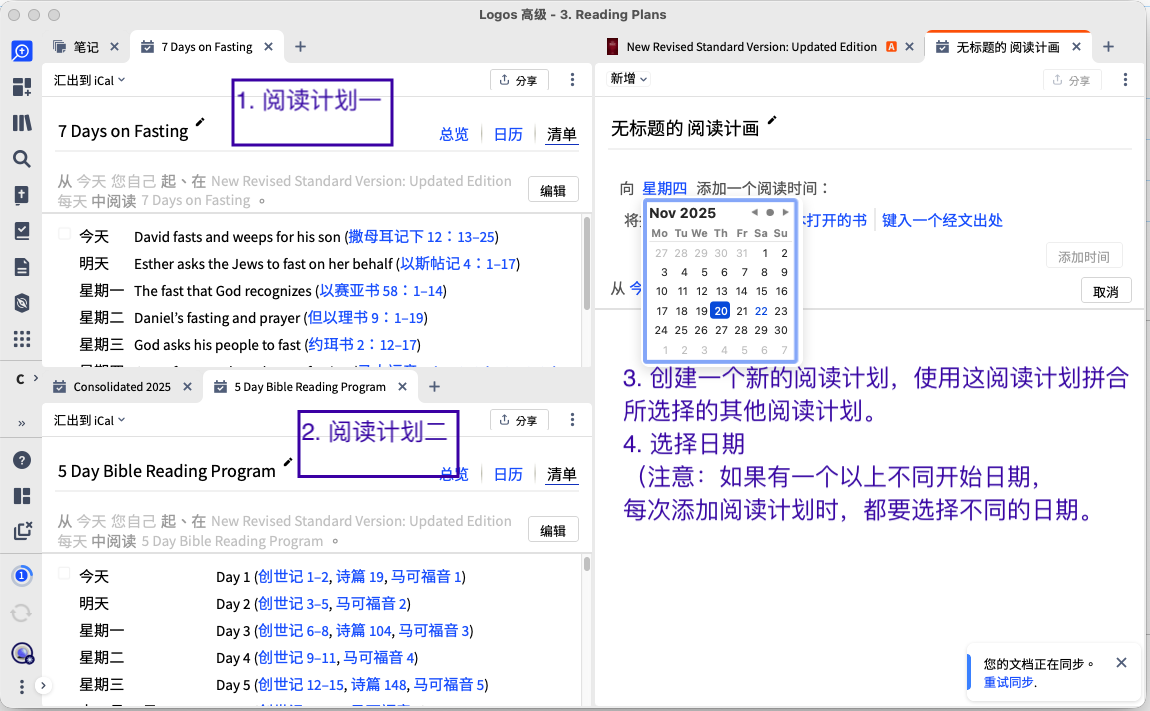Viewport: 1150px width, 711px height.
Task: Open the Bible cross book icon in sidebar
Action: [22, 194]
